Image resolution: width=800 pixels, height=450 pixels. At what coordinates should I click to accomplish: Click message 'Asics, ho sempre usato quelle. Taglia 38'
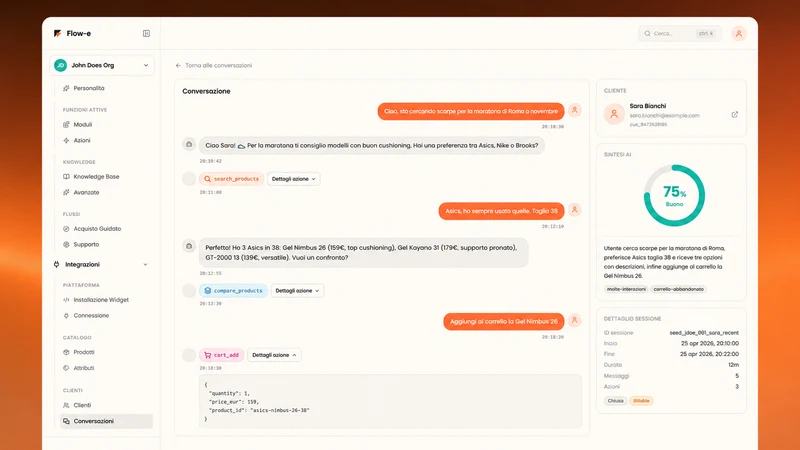[x=501, y=211]
